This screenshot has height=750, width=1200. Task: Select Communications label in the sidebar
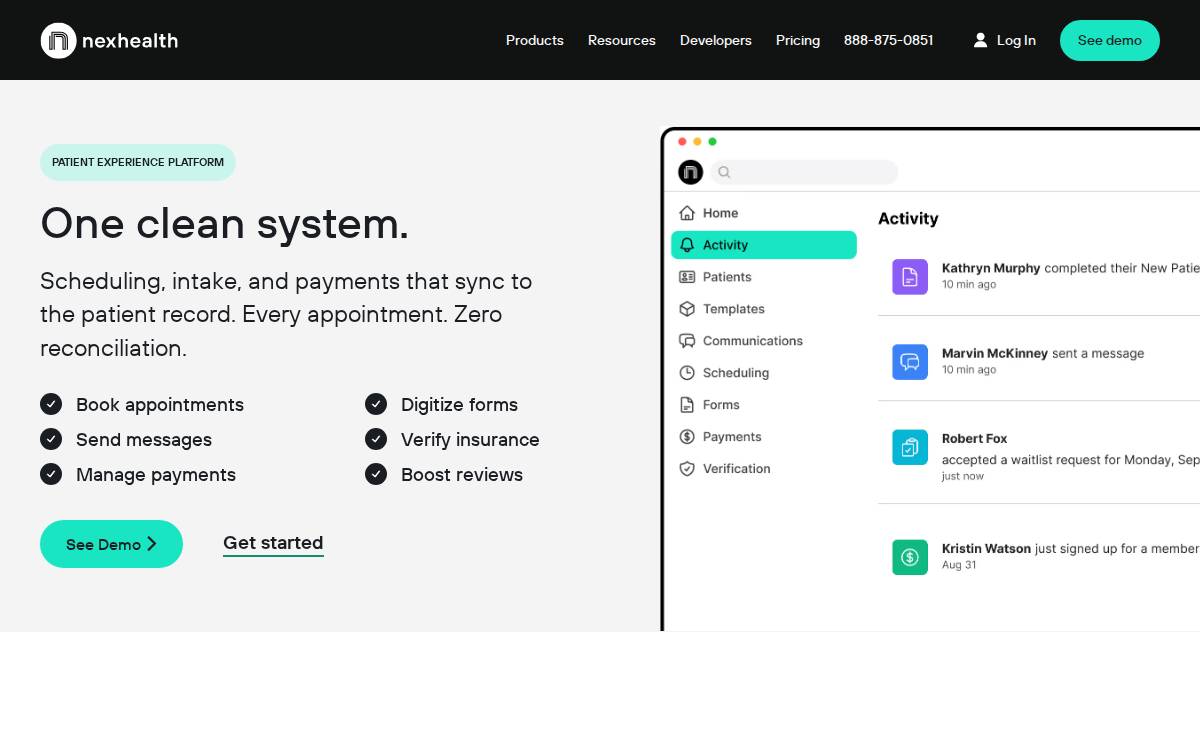(x=753, y=341)
